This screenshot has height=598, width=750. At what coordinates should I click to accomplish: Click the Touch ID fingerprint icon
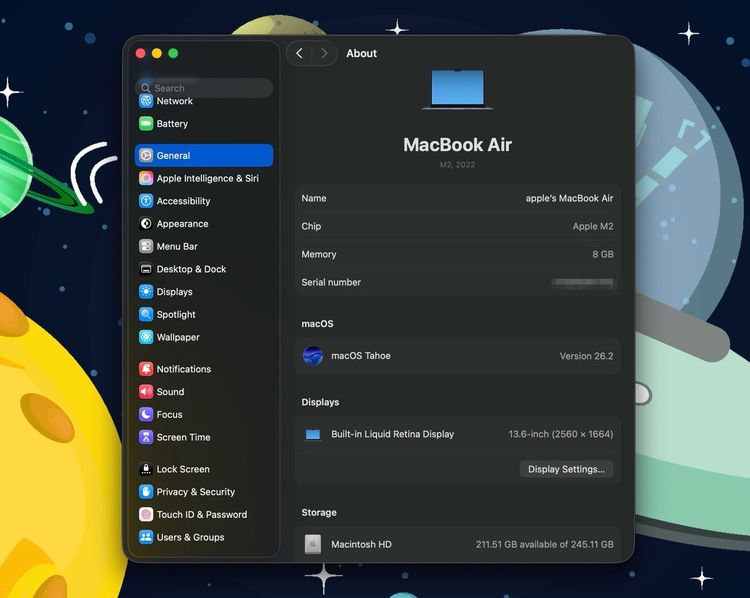(146, 514)
